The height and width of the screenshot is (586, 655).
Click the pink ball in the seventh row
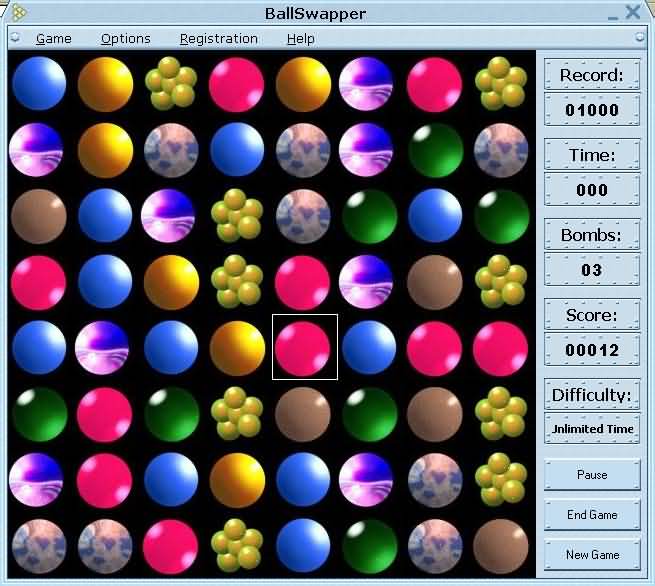pyautogui.click(x=105, y=480)
